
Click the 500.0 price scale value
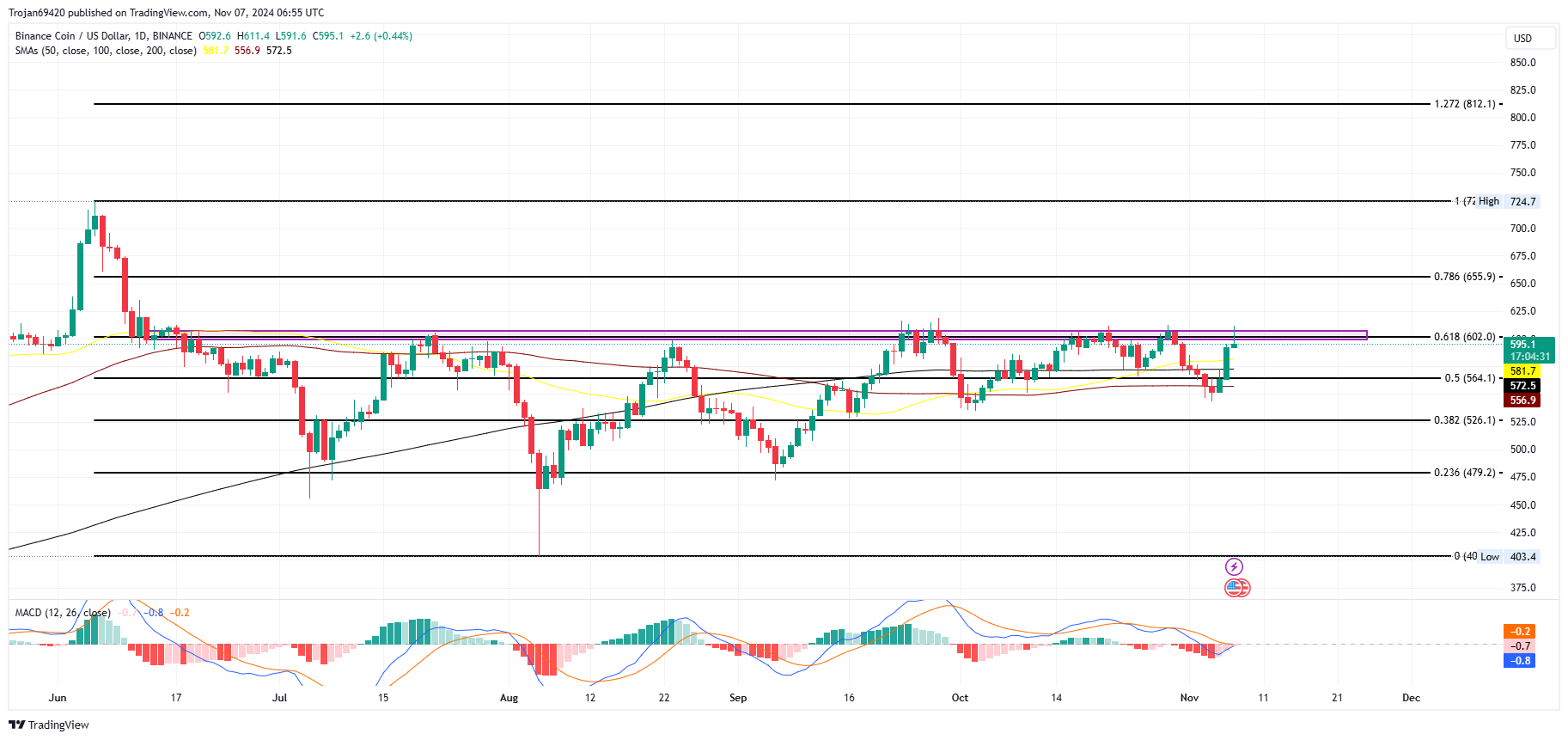(1522, 450)
